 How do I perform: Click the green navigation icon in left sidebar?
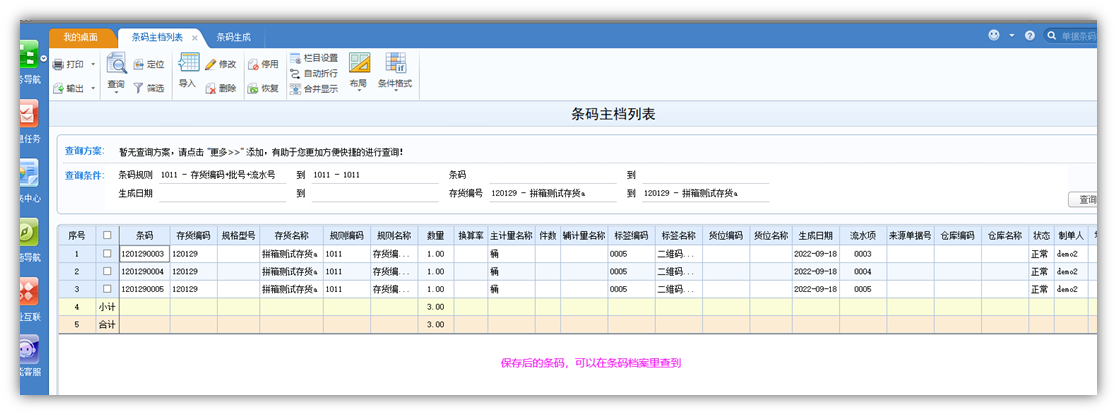coord(28,55)
